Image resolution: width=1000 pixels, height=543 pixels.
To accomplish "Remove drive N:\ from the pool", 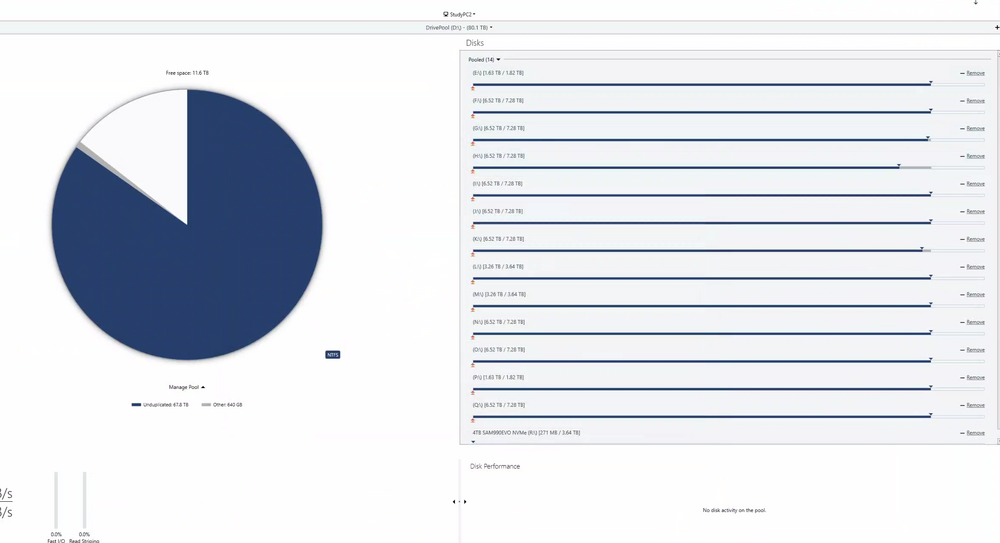I will click(x=973, y=322).
